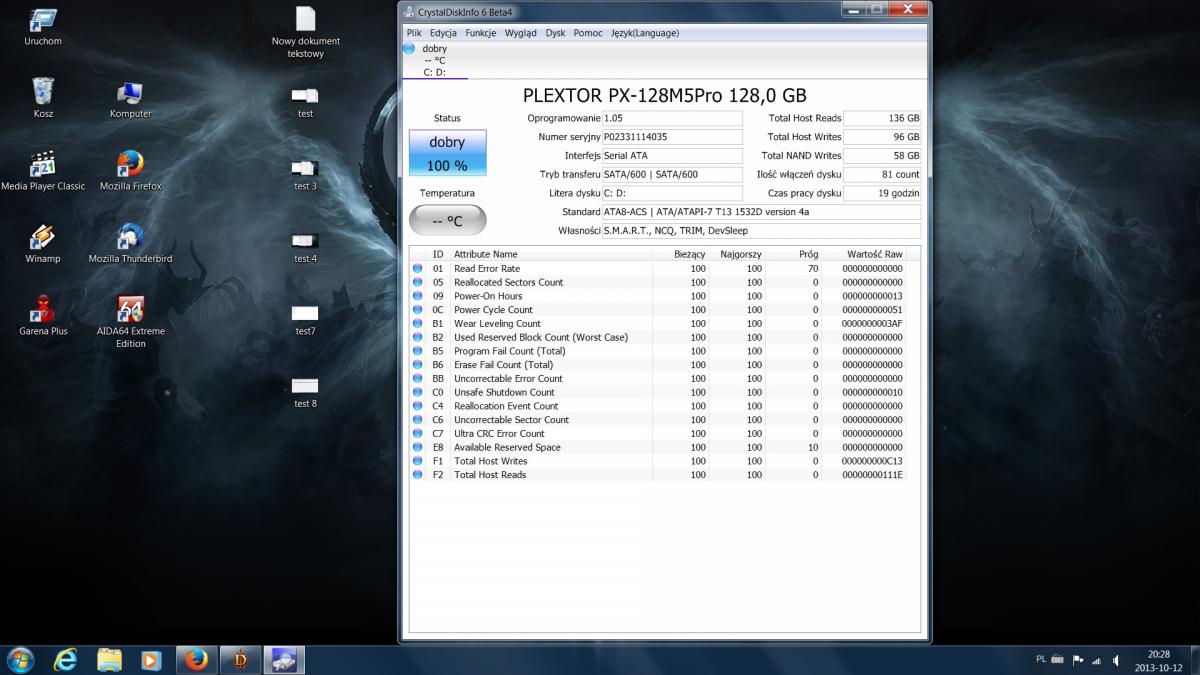Select the C: D: disk tab
1200x675 pixels.
coord(435,60)
